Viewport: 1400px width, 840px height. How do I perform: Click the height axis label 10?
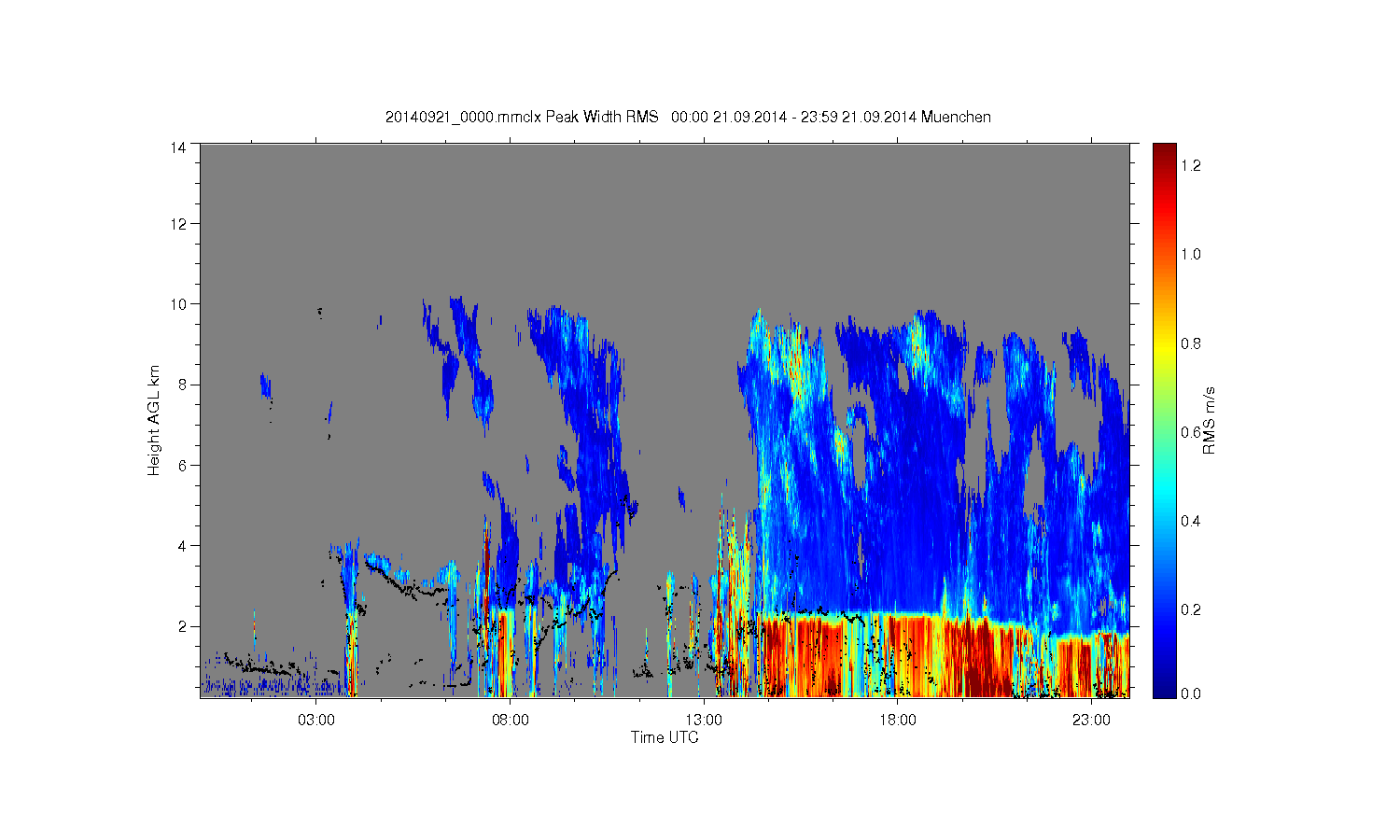[178, 304]
